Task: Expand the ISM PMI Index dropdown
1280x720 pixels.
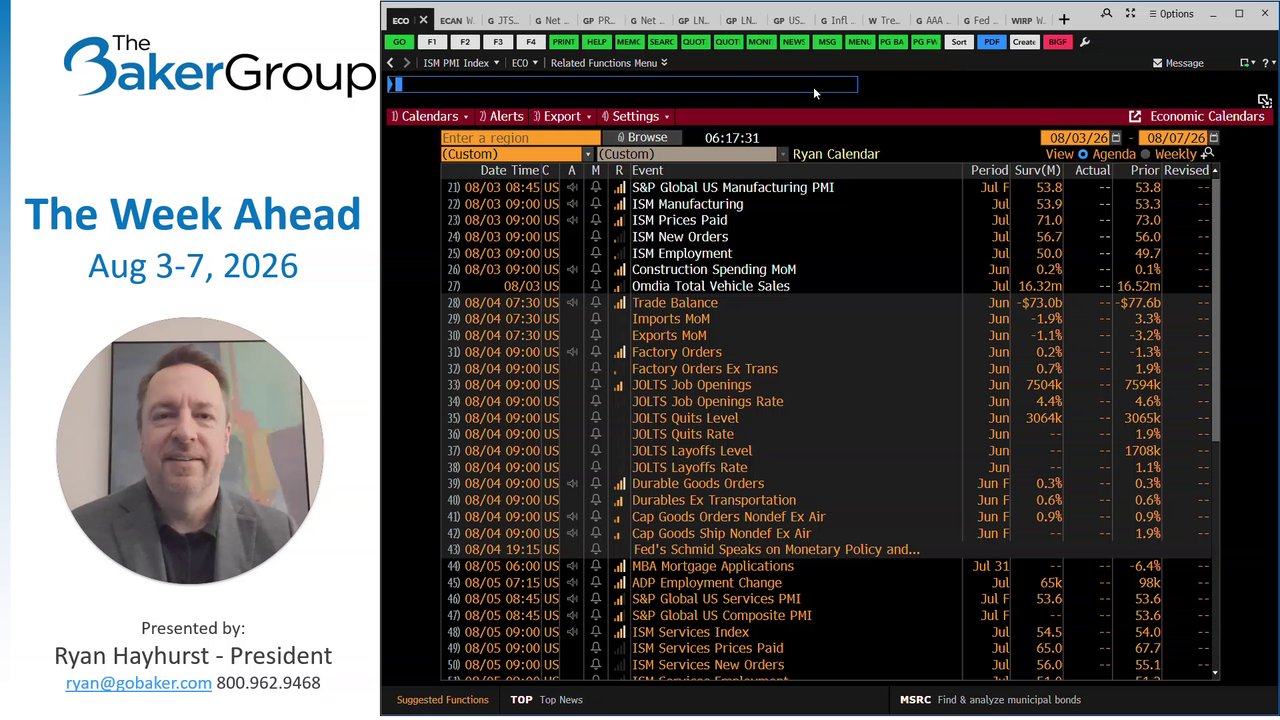Action: 461,63
